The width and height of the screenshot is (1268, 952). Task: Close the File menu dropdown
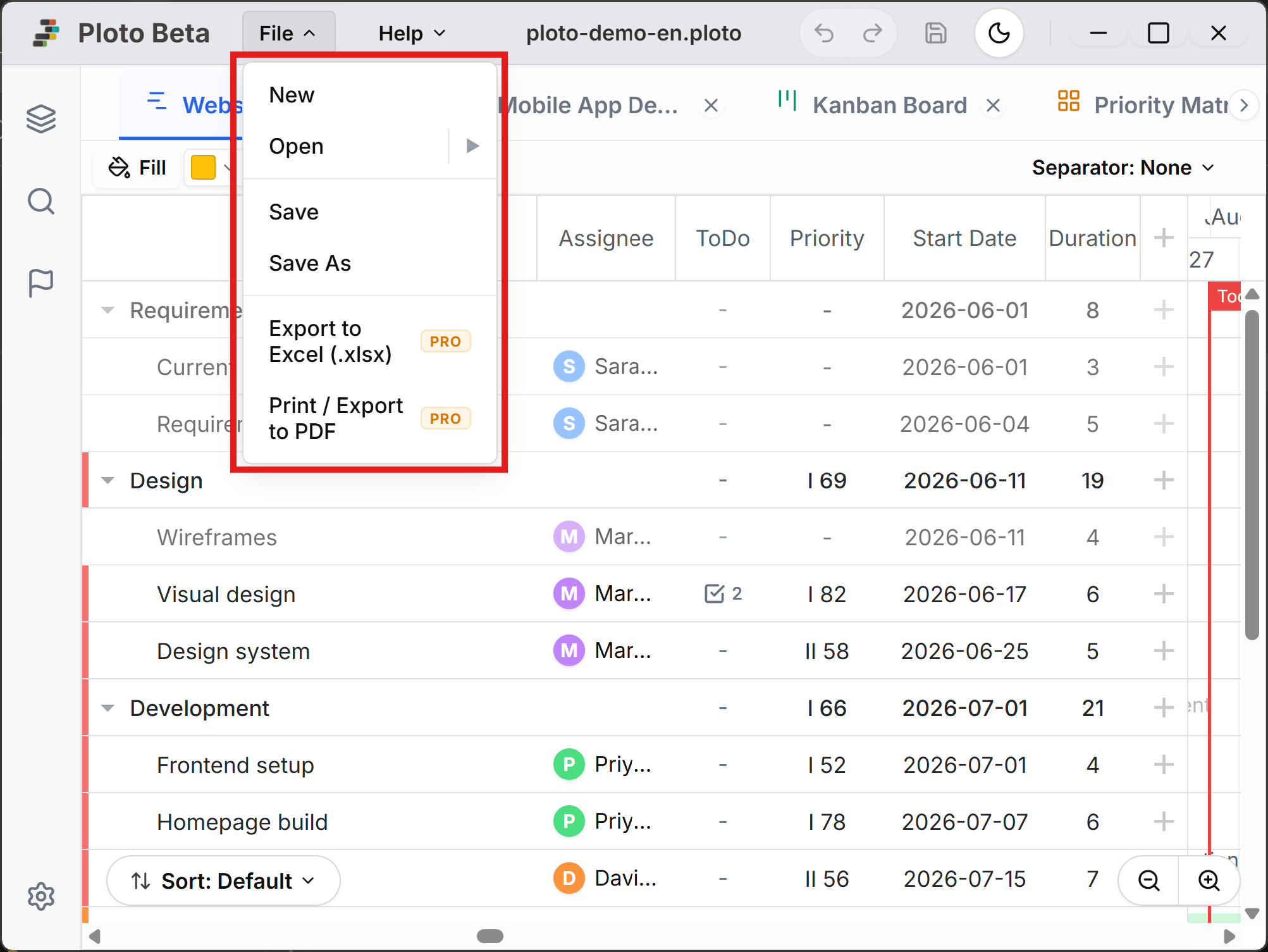(x=288, y=33)
